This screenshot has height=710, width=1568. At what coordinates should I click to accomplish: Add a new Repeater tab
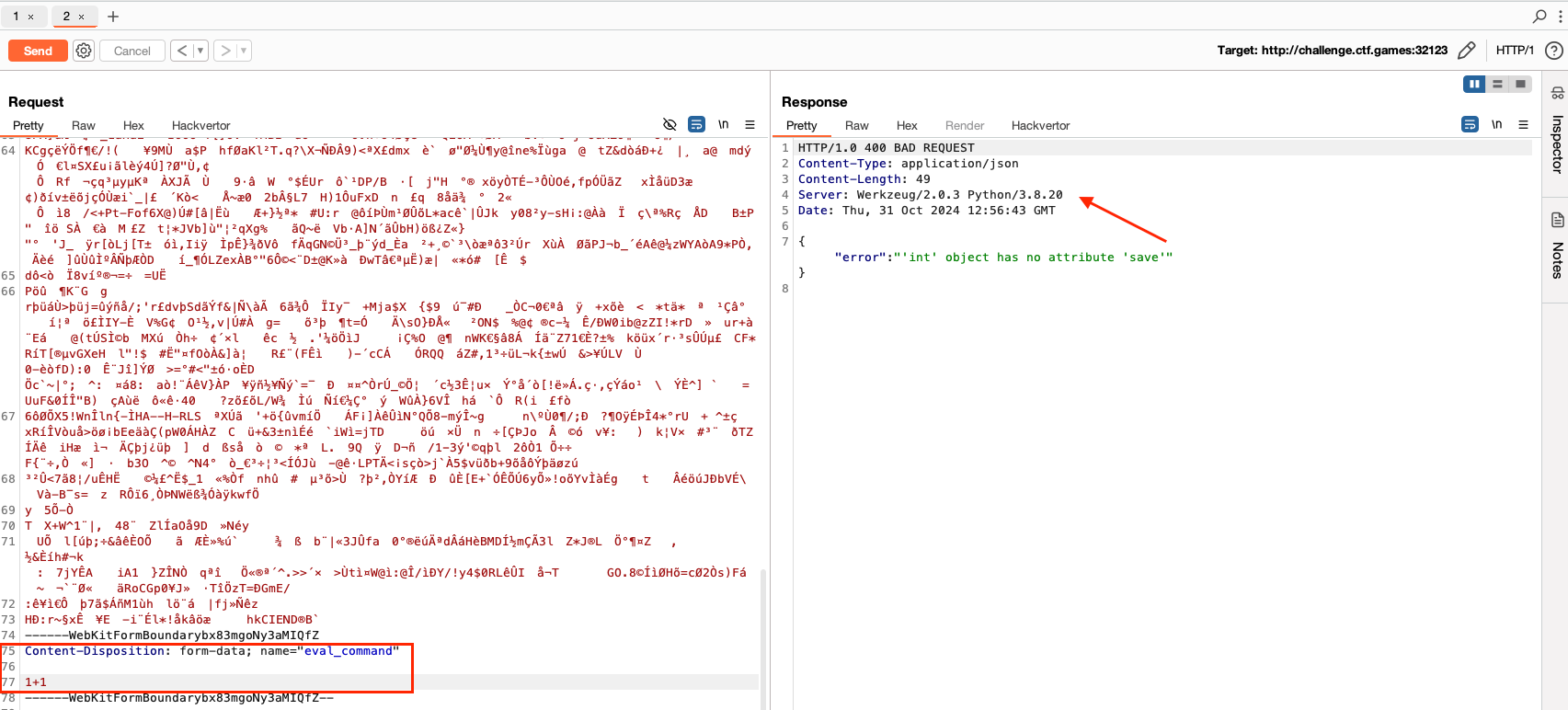point(113,17)
